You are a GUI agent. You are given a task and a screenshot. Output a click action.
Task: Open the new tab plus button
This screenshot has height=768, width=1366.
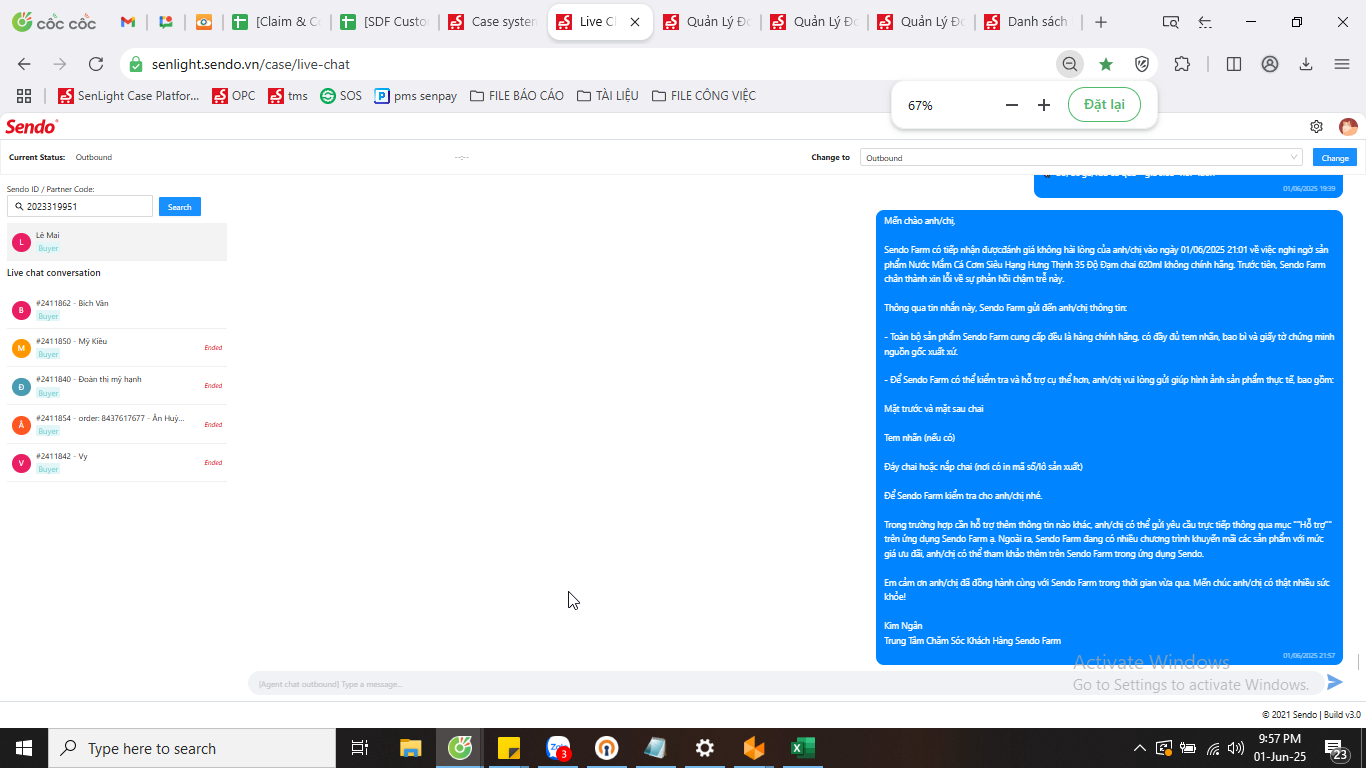click(1101, 22)
